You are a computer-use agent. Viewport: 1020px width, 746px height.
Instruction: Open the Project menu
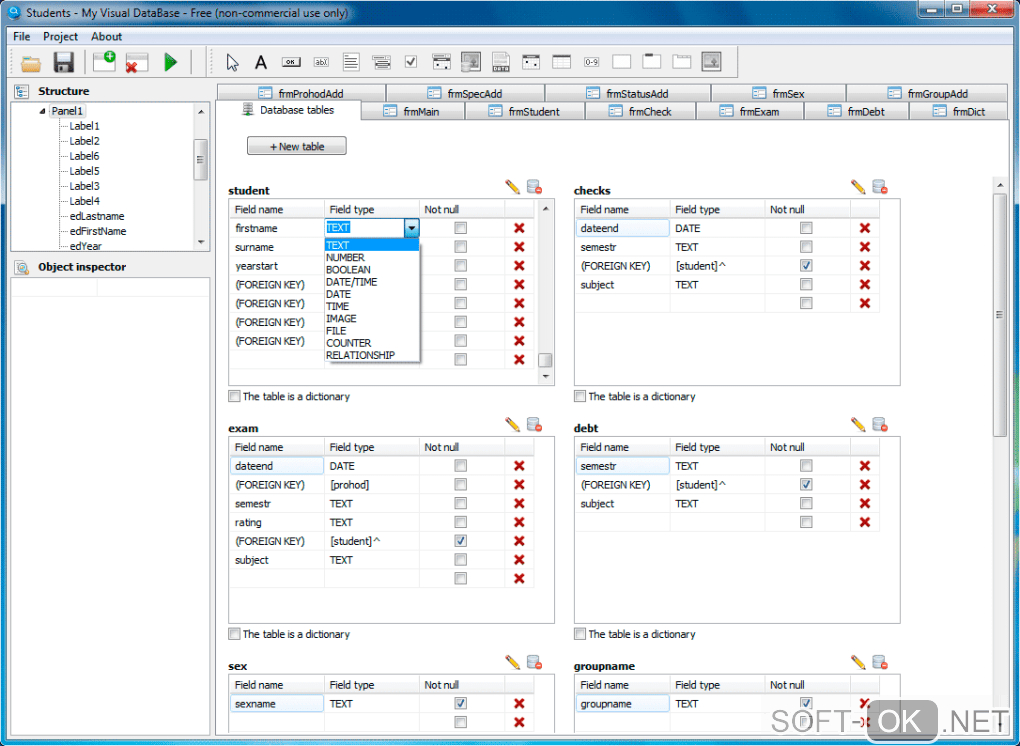[60, 37]
